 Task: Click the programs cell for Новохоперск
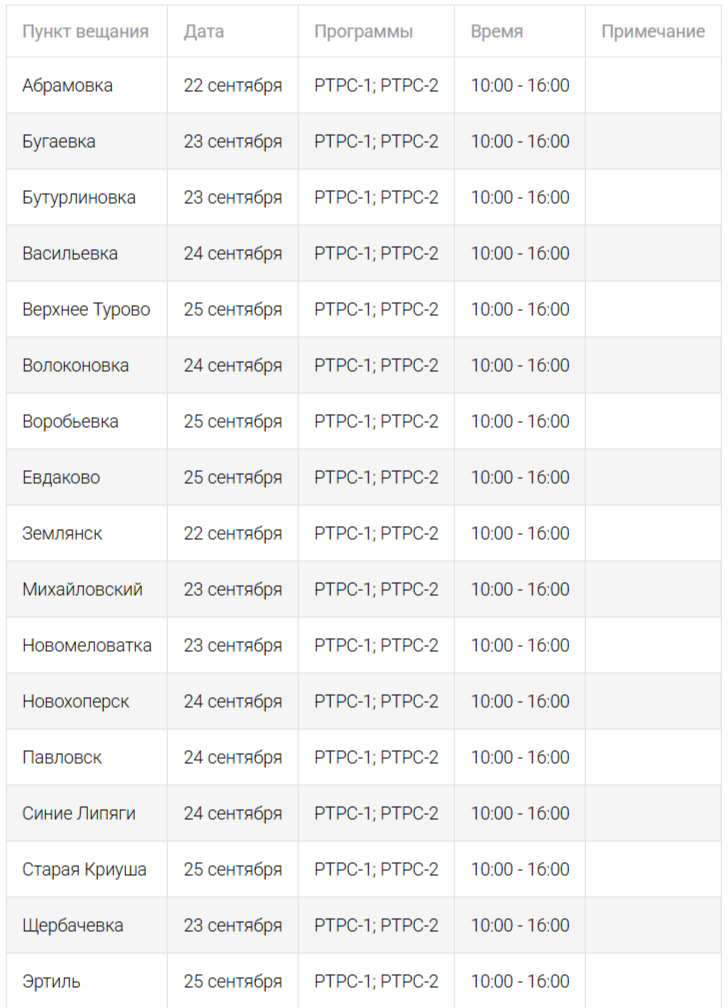(x=376, y=701)
